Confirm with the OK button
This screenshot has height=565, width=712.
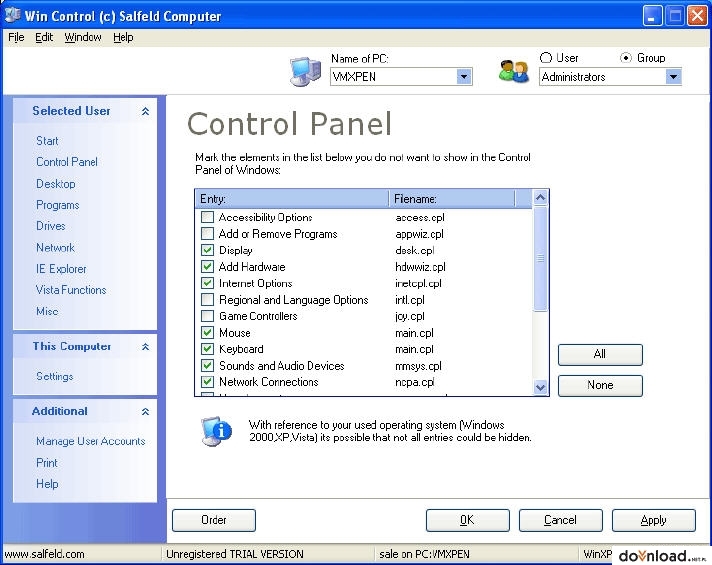click(467, 520)
